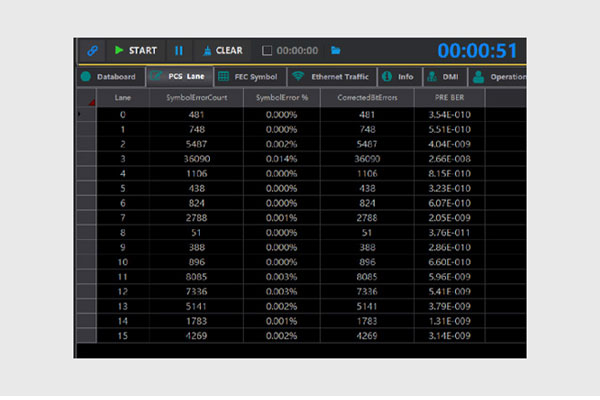Pause the measurement with pause icon
This screenshot has height=400, width=600.
179,51
